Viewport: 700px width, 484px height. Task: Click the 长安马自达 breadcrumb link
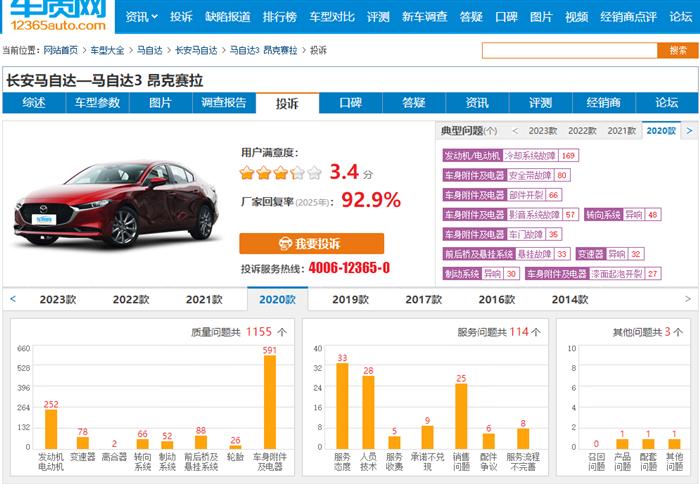(x=196, y=50)
